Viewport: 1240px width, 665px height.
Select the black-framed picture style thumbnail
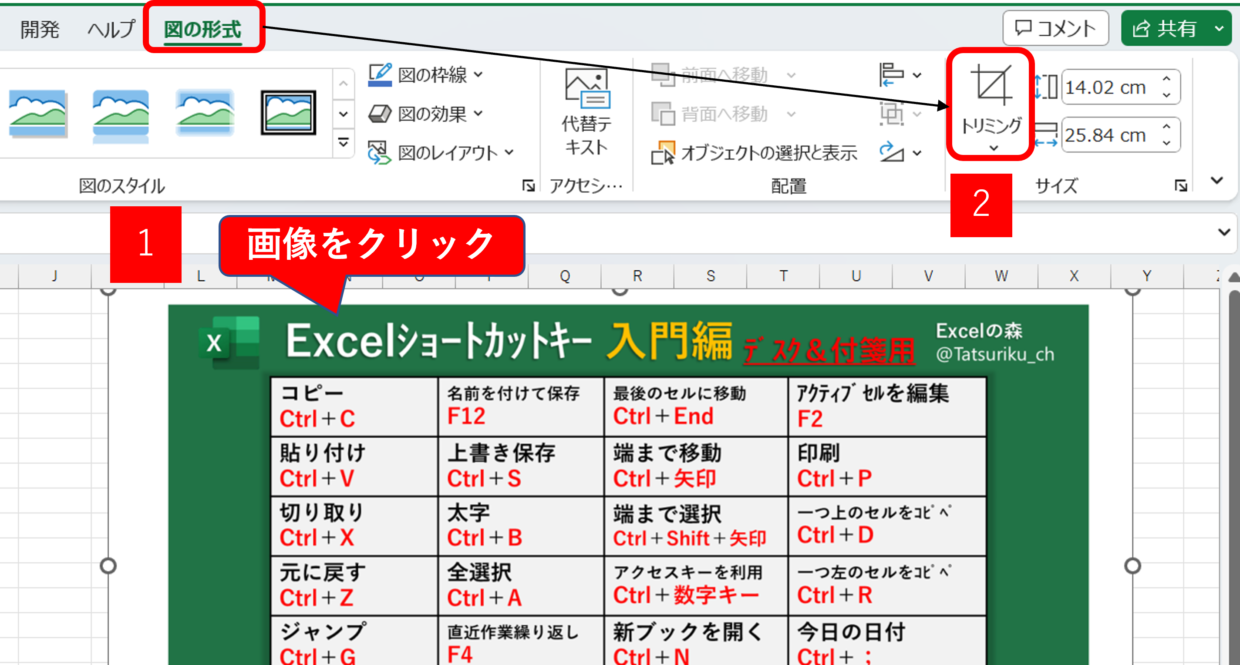(288, 113)
